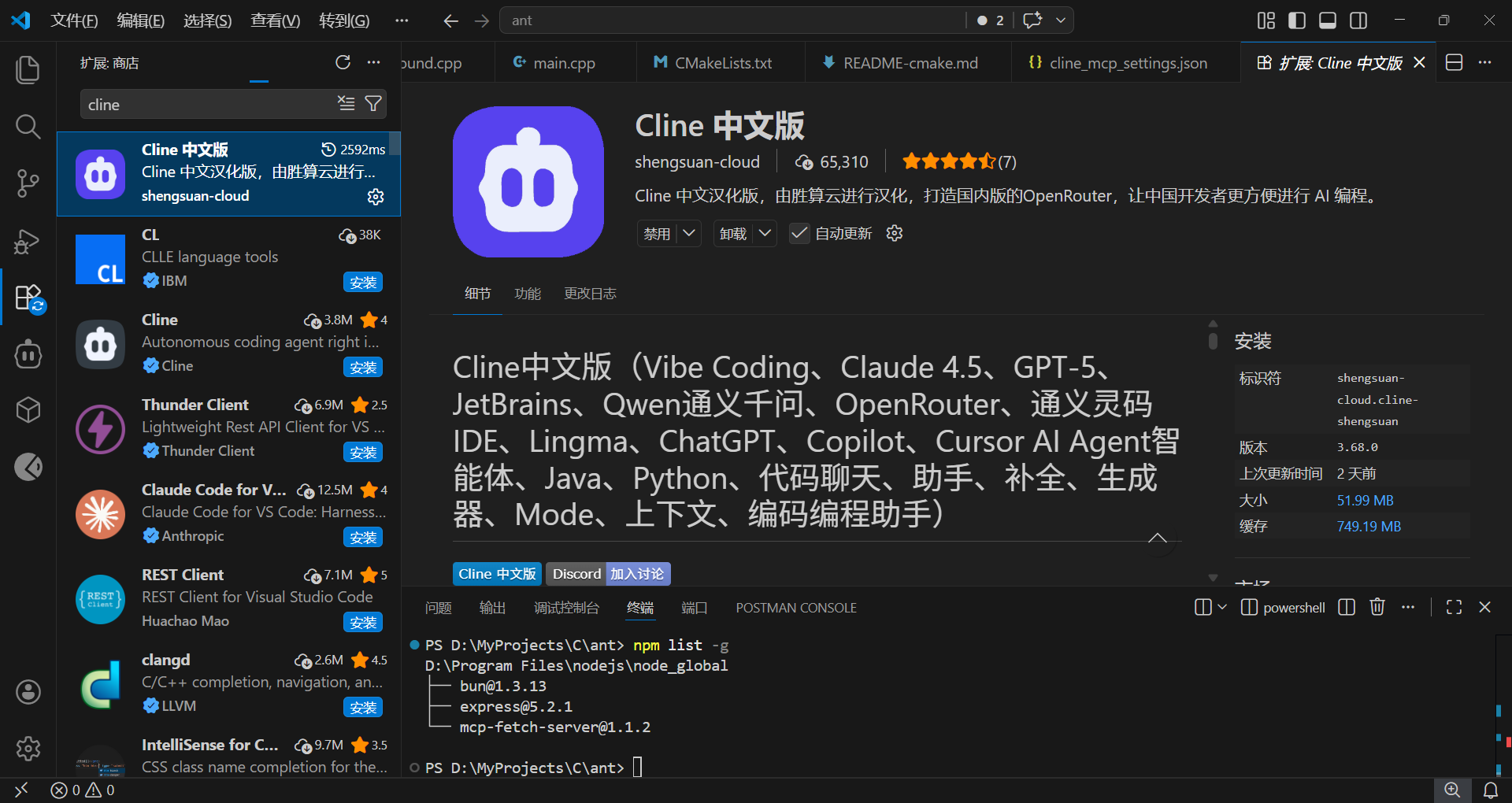Open the more menus ellipsis in title bar
This screenshot has height=803, width=1512.
[402, 20]
